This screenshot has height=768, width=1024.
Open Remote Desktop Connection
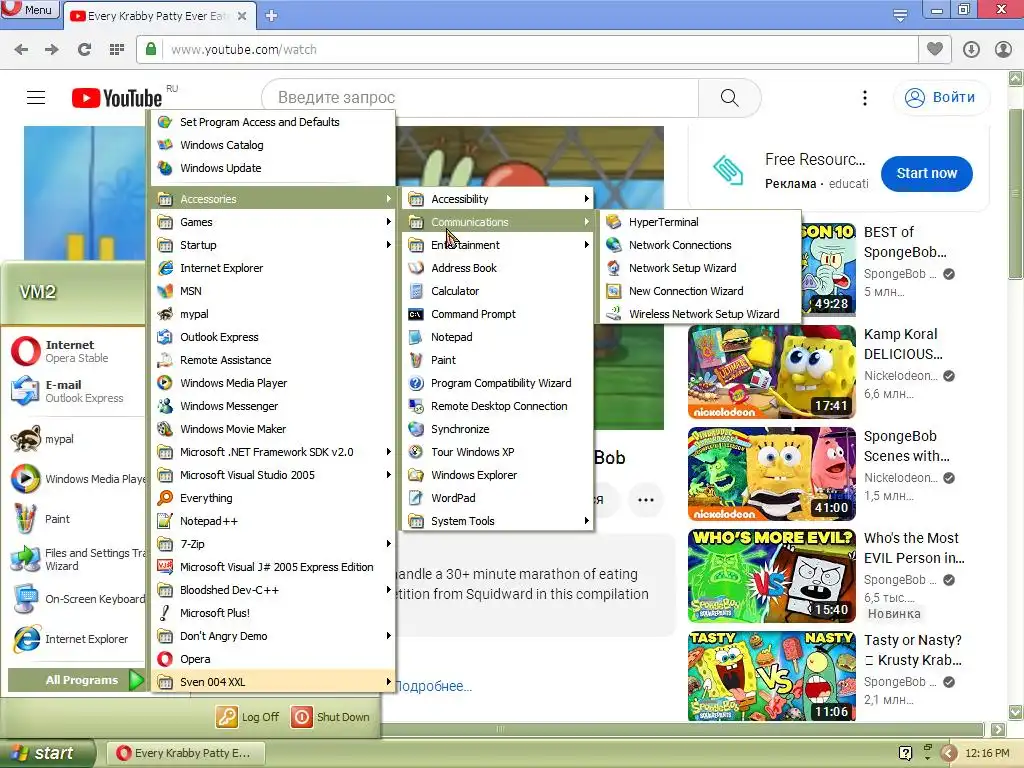498,406
